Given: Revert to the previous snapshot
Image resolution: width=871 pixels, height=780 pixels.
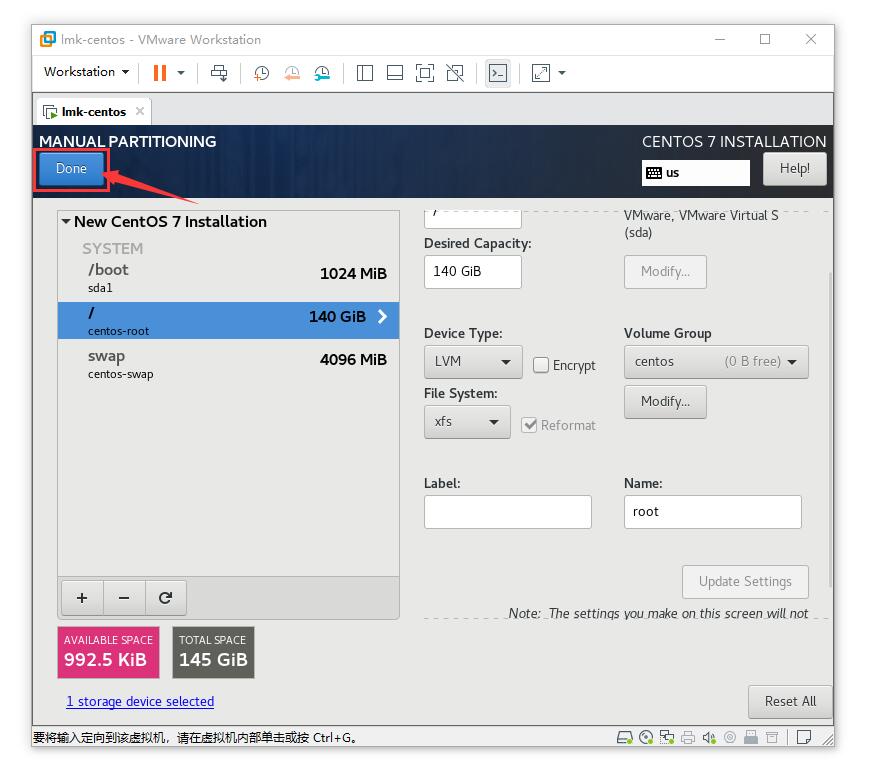Looking at the screenshot, I should (292, 73).
